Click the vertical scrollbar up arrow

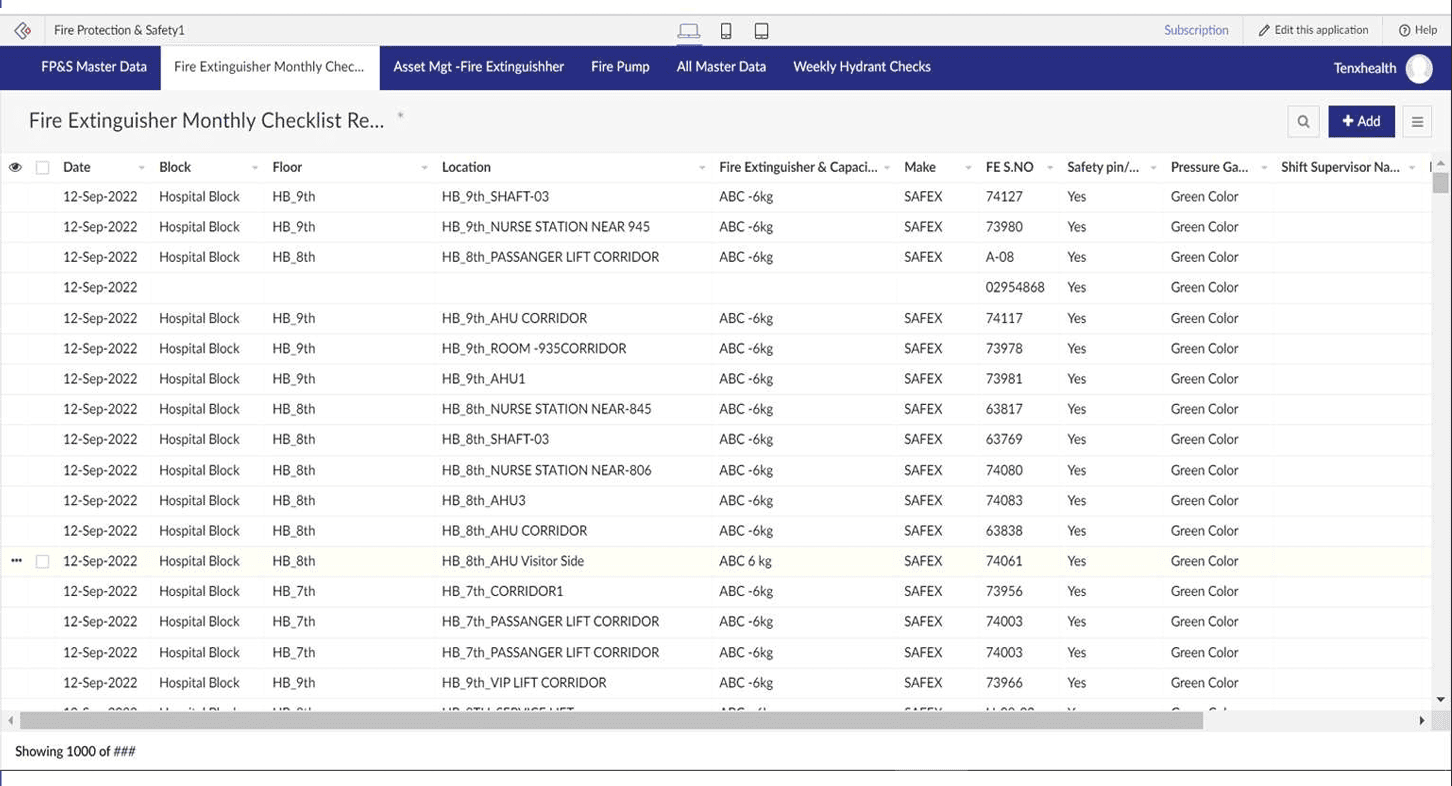1440,163
